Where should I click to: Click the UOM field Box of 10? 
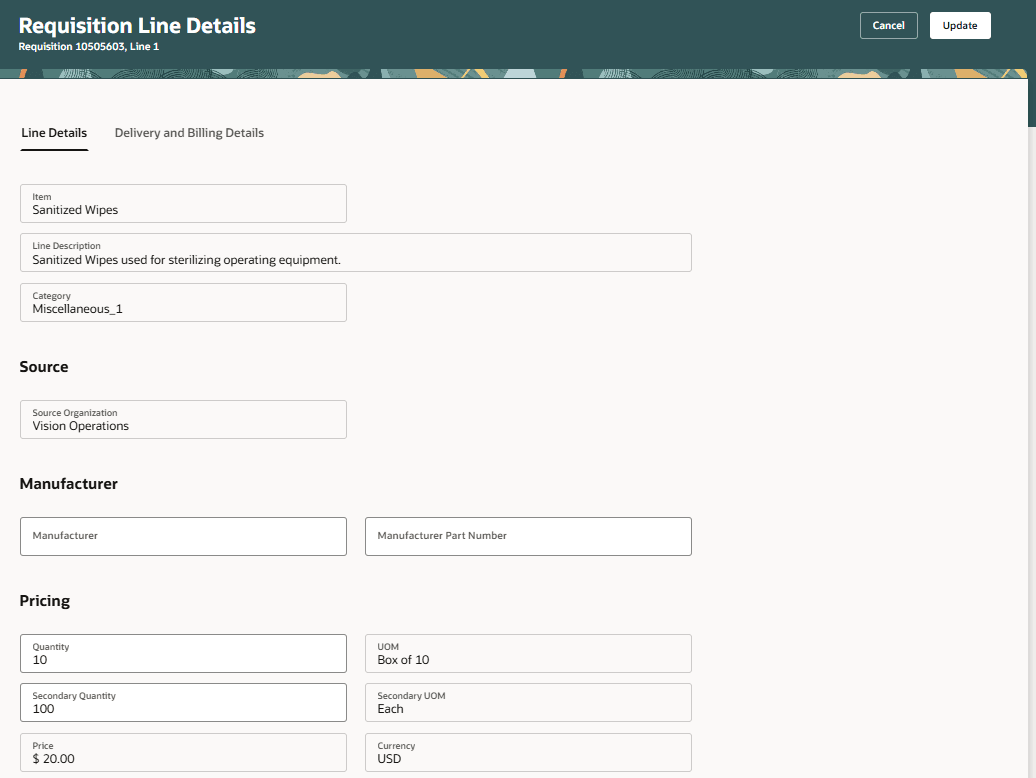(528, 653)
